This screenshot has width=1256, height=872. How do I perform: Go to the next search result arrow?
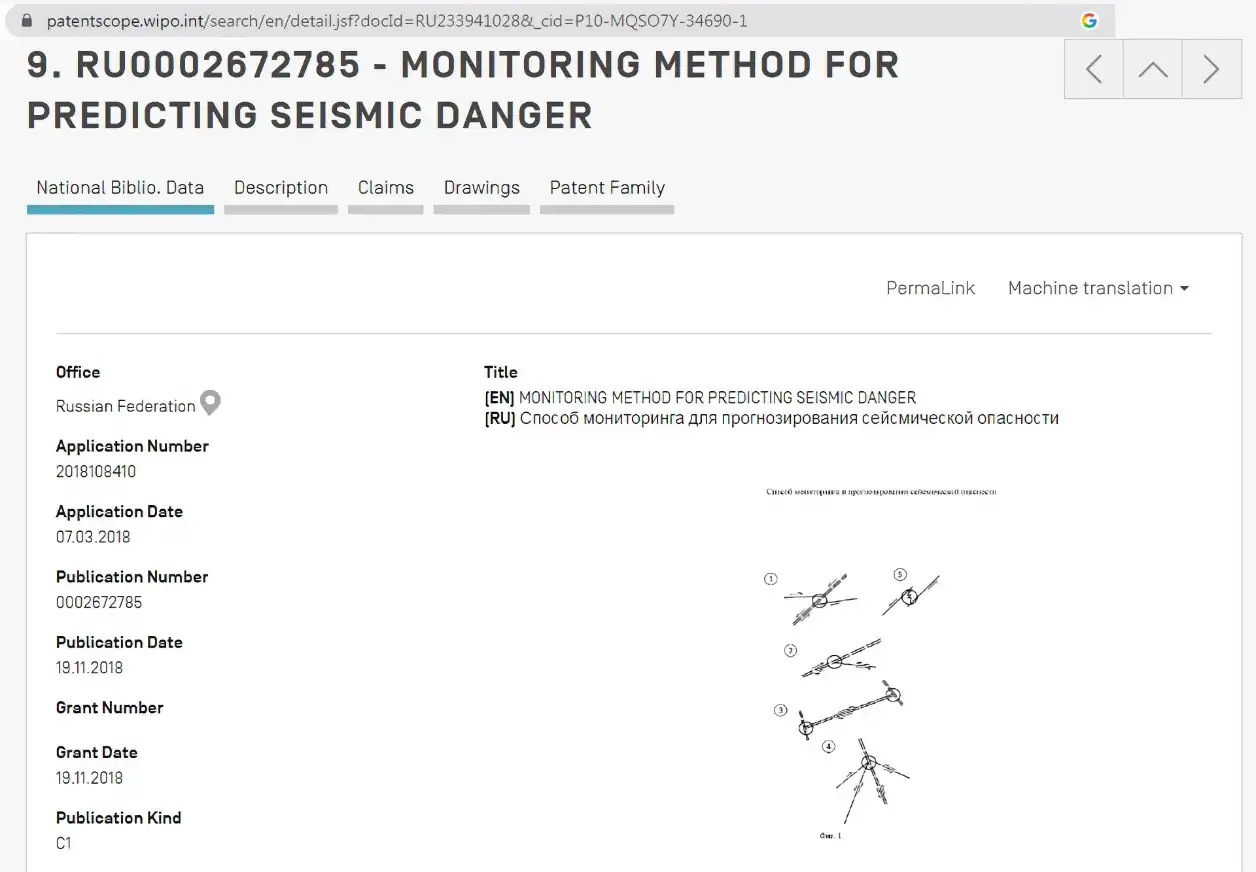point(1211,69)
